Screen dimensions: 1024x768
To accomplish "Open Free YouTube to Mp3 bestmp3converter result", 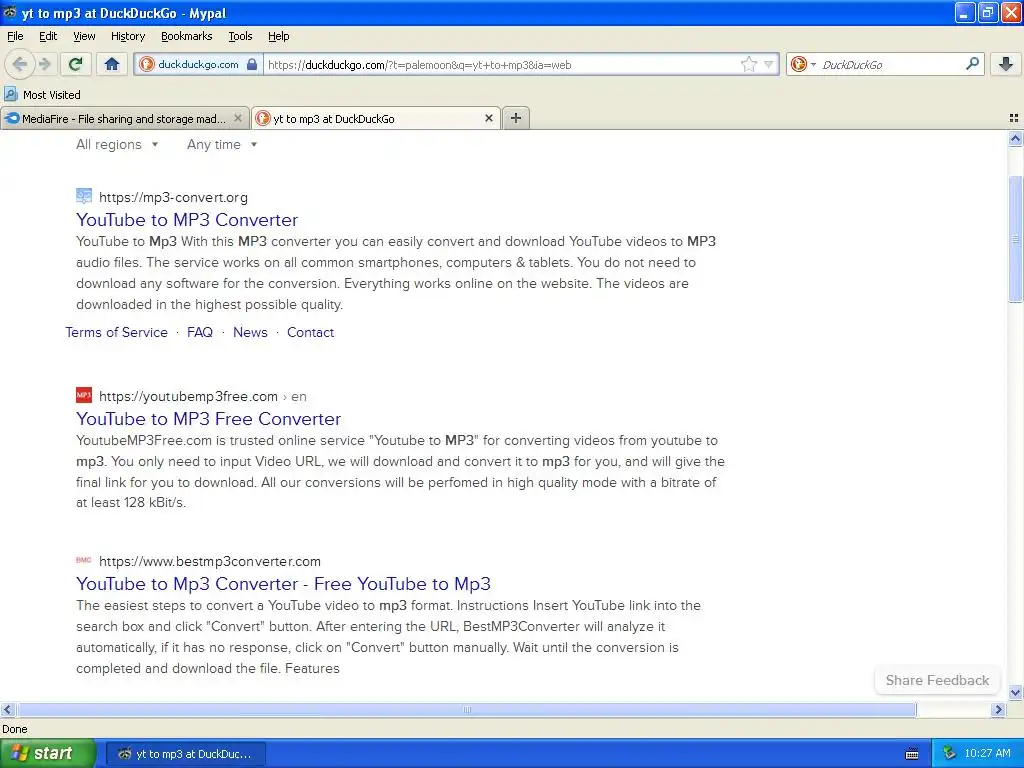I will pyautogui.click(x=283, y=584).
